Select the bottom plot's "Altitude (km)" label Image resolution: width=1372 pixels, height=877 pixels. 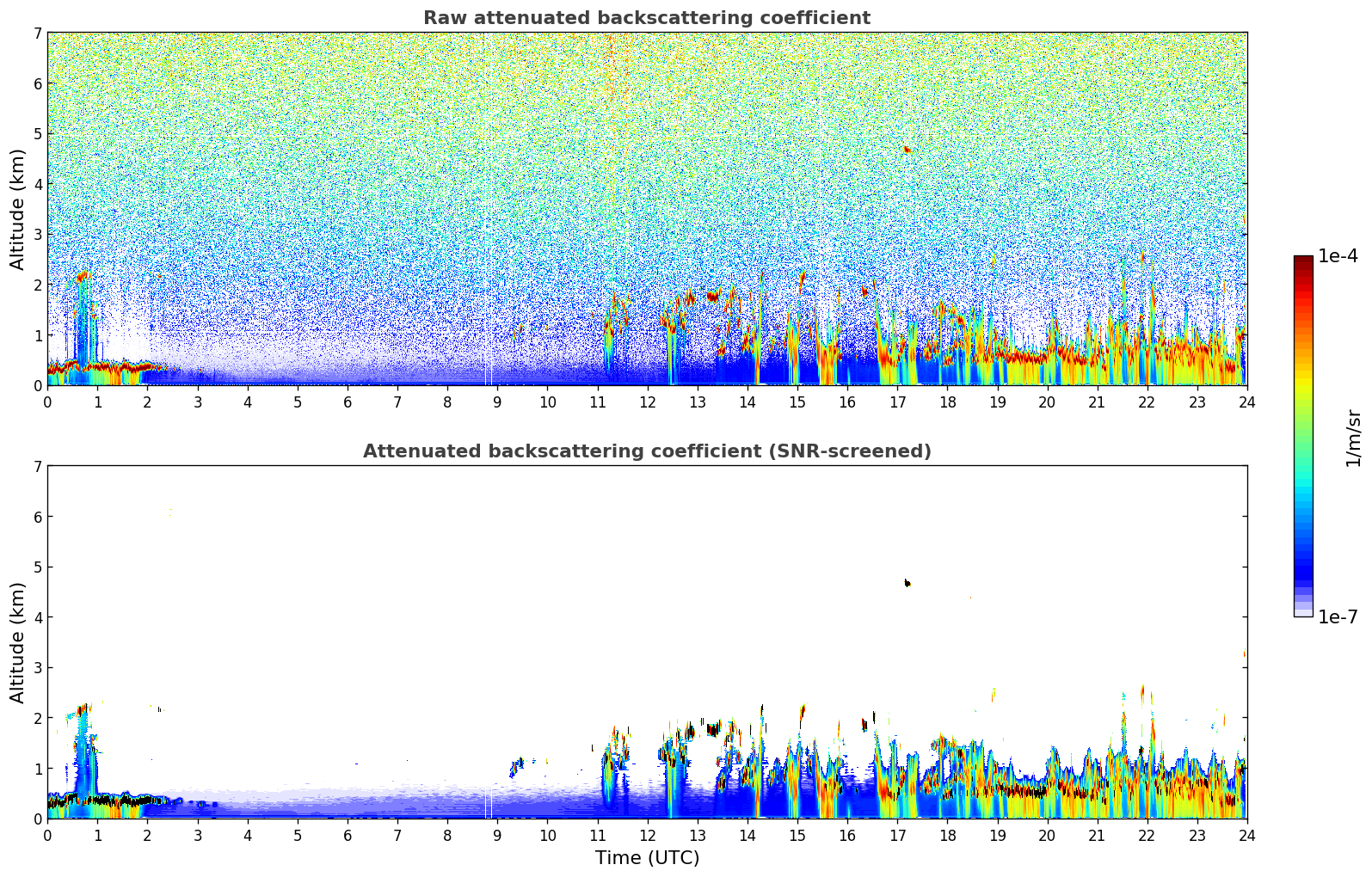[x=18, y=642]
